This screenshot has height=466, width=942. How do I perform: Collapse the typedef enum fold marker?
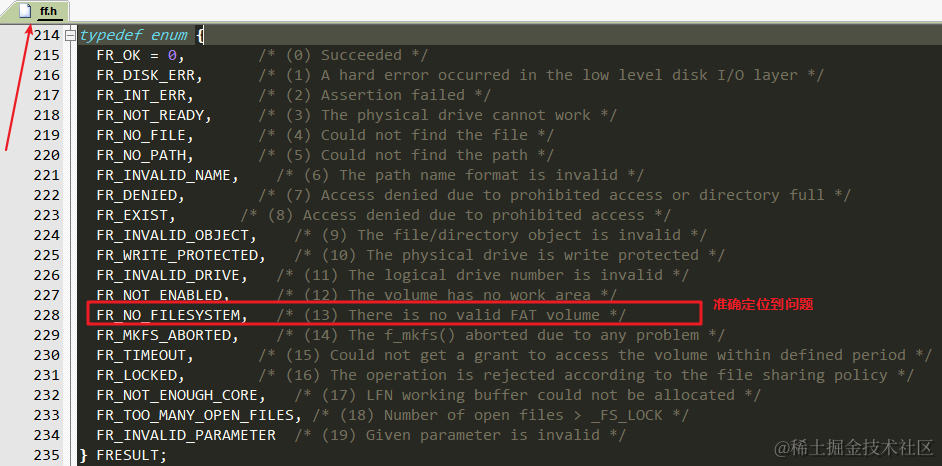[71, 35]
